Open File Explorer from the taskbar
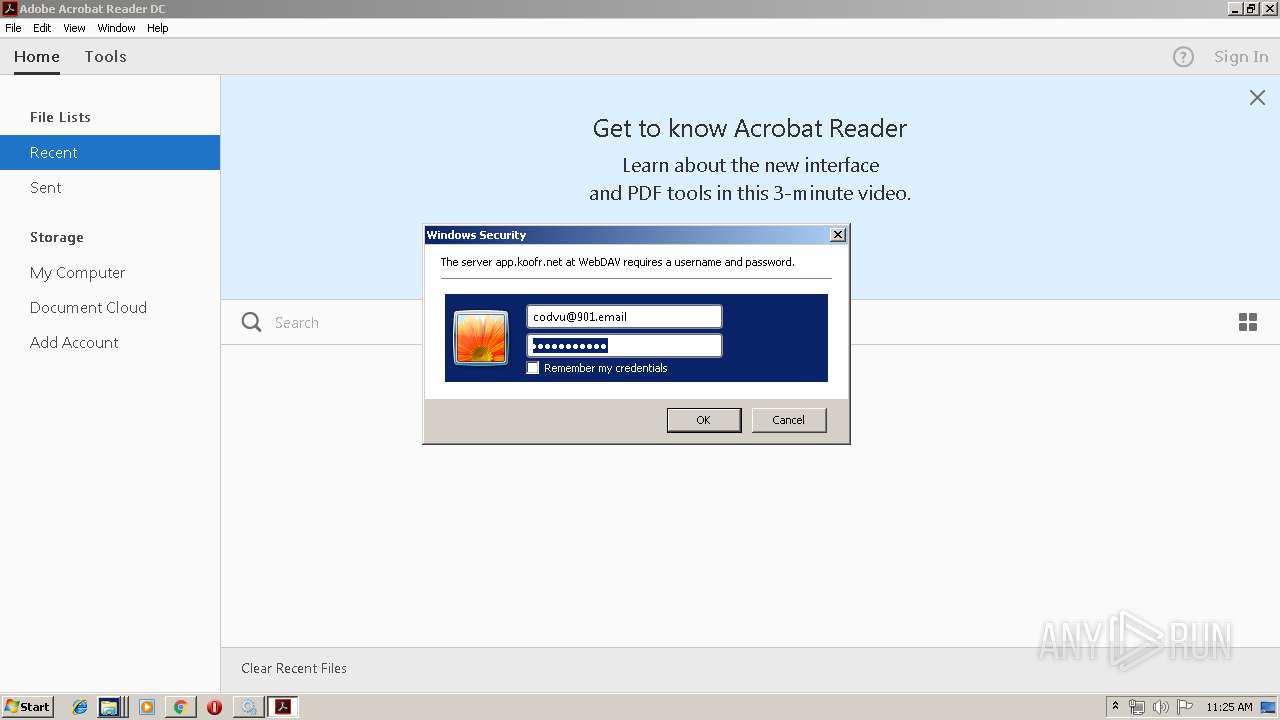1280x720 pixels. [109, 707]
